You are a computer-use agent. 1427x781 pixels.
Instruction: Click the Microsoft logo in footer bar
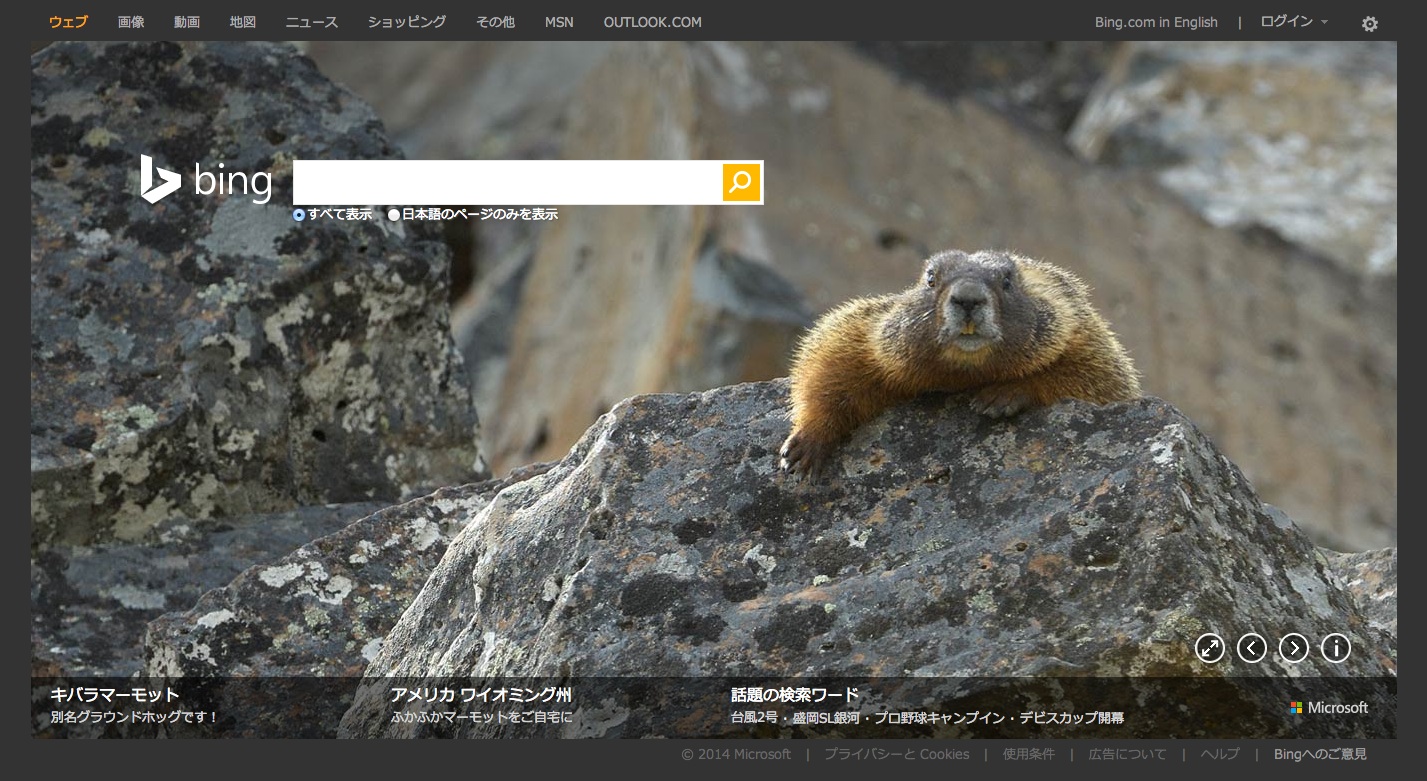click(1329, 708)
